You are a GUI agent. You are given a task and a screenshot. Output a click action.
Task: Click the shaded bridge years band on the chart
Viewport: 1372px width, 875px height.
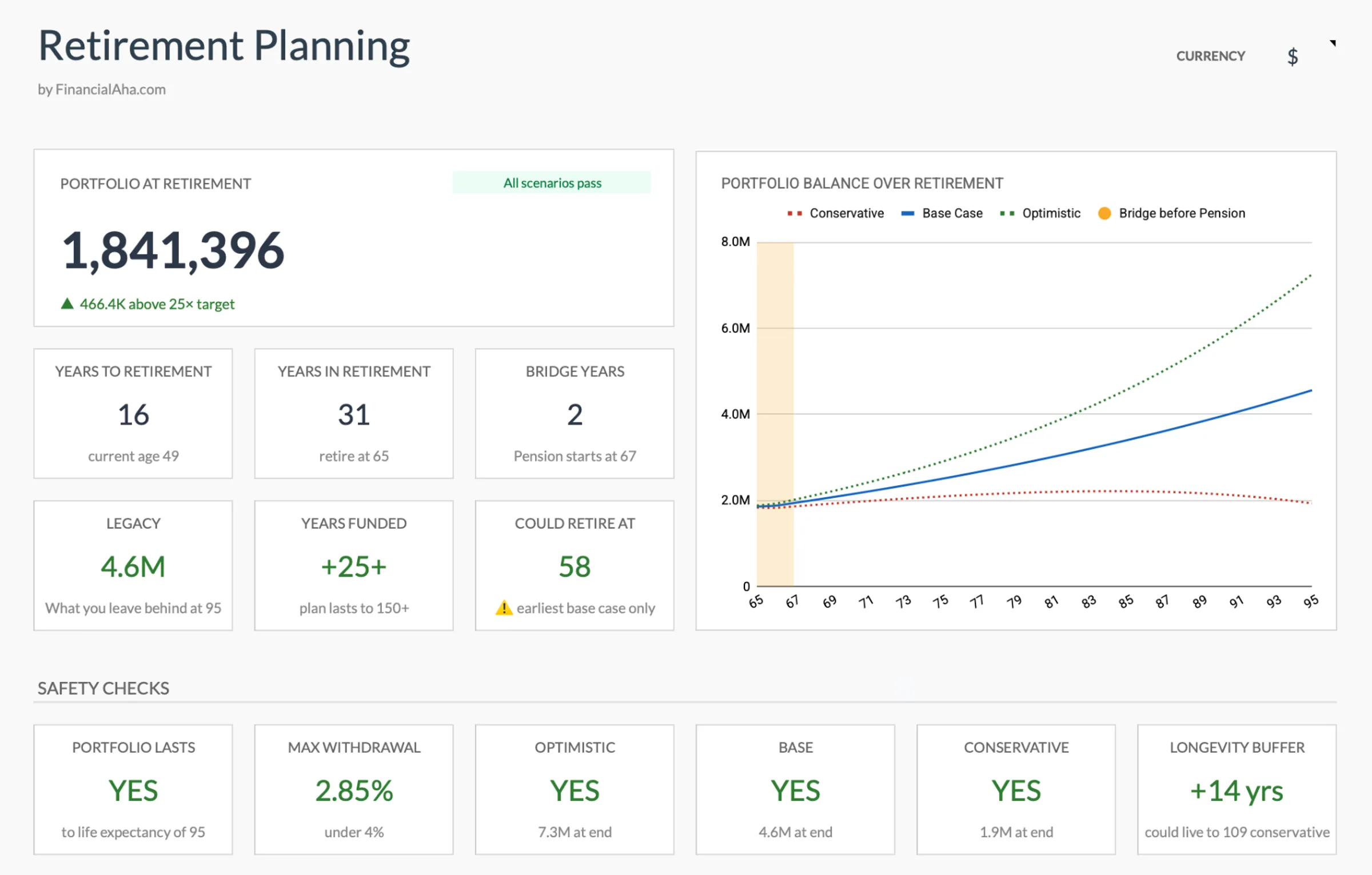click(x=775, y=411)
